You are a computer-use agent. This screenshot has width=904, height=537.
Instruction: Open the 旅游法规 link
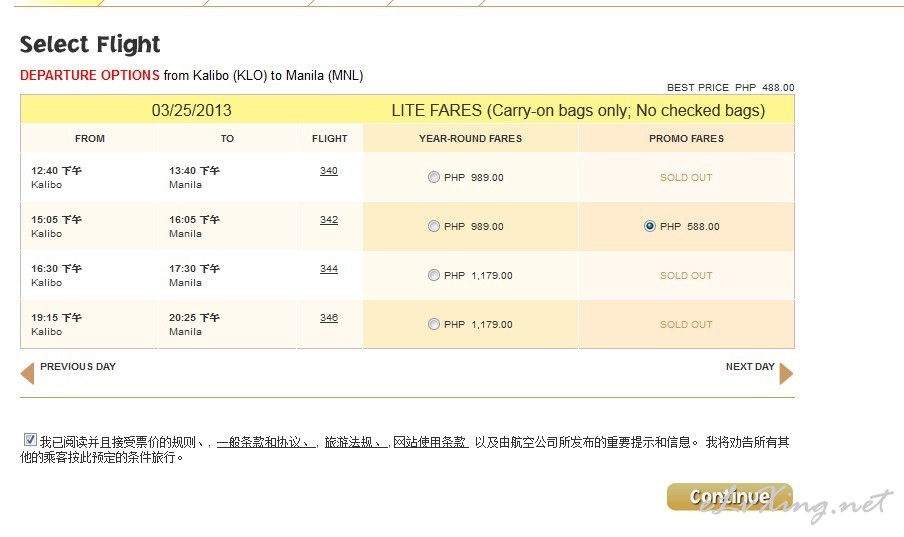tap(353, 442)
